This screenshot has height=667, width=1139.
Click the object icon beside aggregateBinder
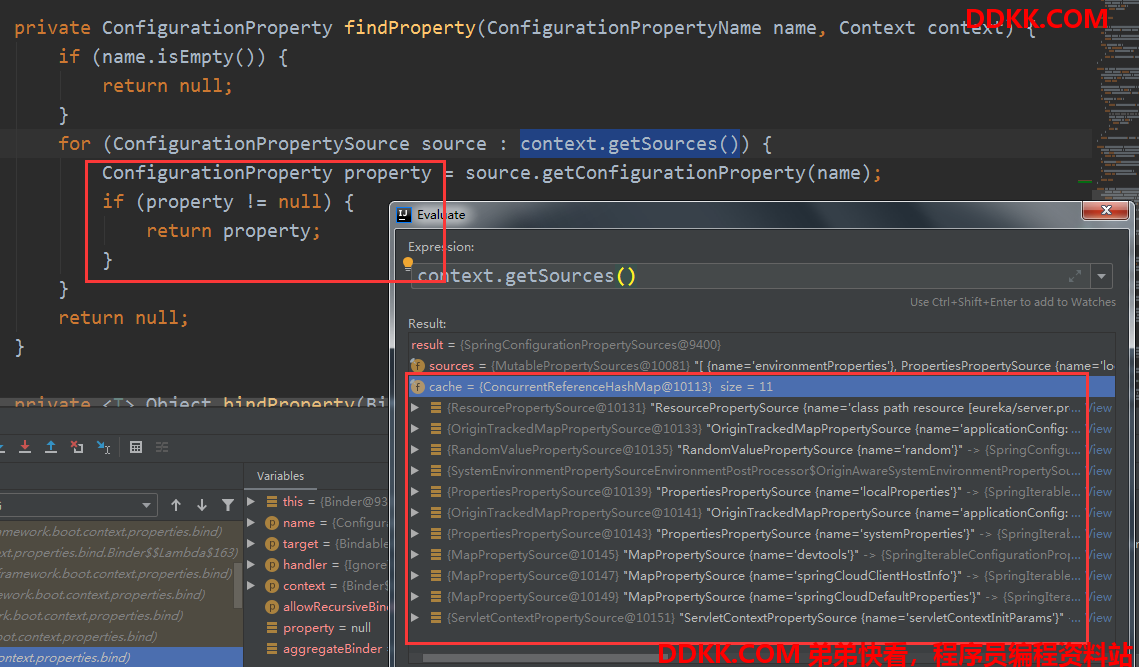coord(272,649)
